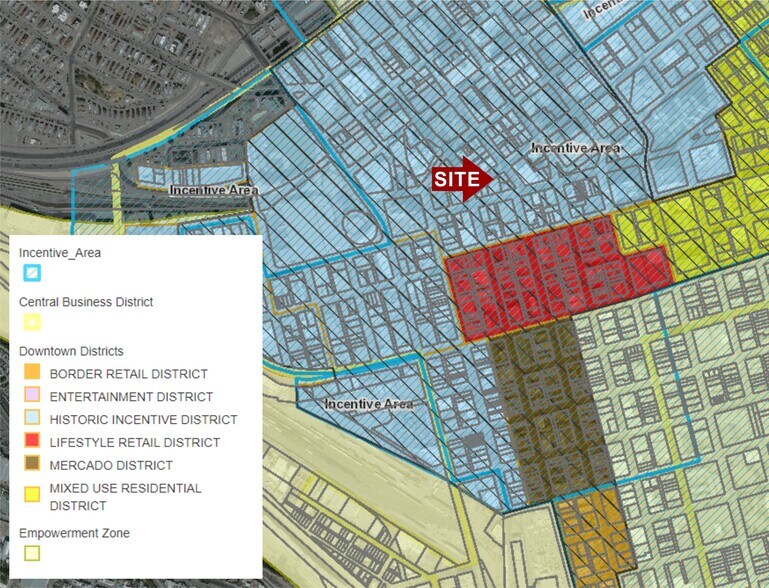Select the Entertainment District pink swatch
The height and width of the screenshot is (588, 769).
[32, 397]
